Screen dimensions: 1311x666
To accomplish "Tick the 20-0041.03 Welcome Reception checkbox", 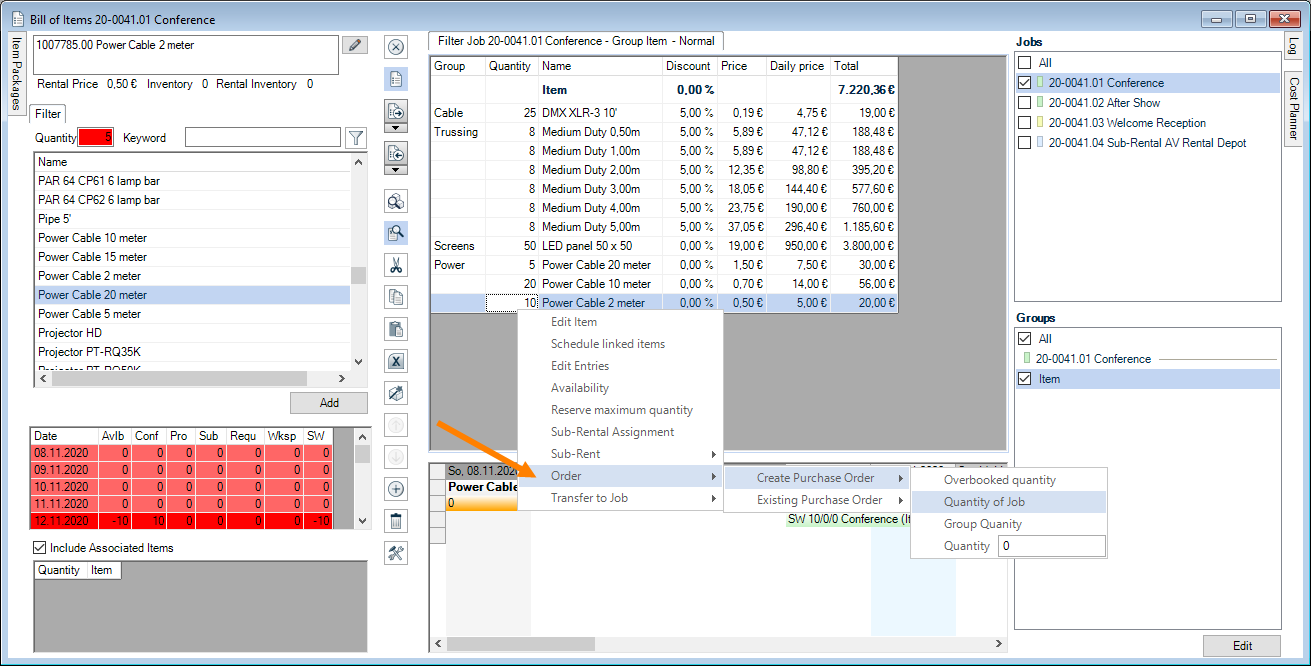I will point(1024,123).
